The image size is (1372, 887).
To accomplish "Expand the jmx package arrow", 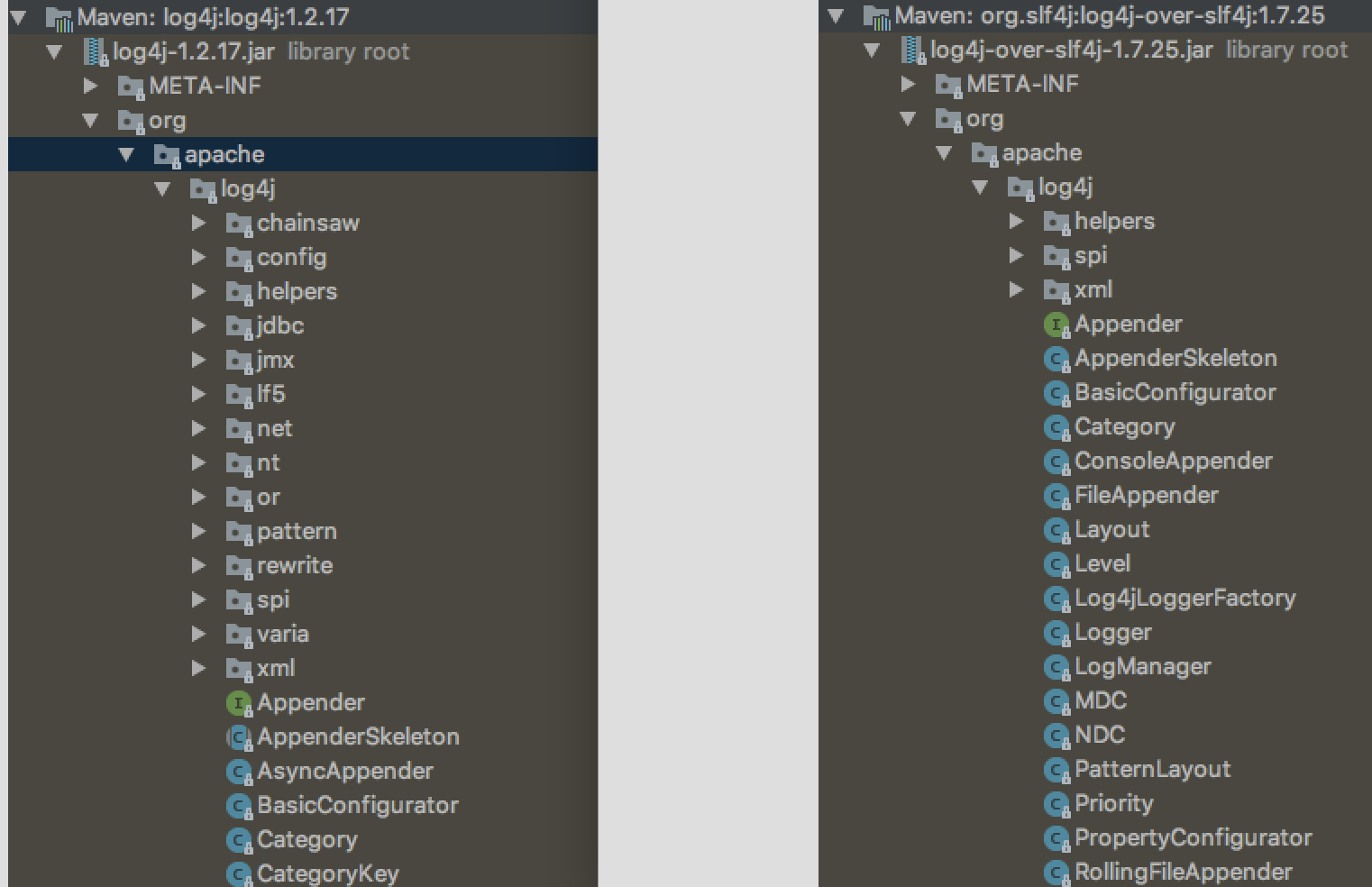I will [198, 360].
